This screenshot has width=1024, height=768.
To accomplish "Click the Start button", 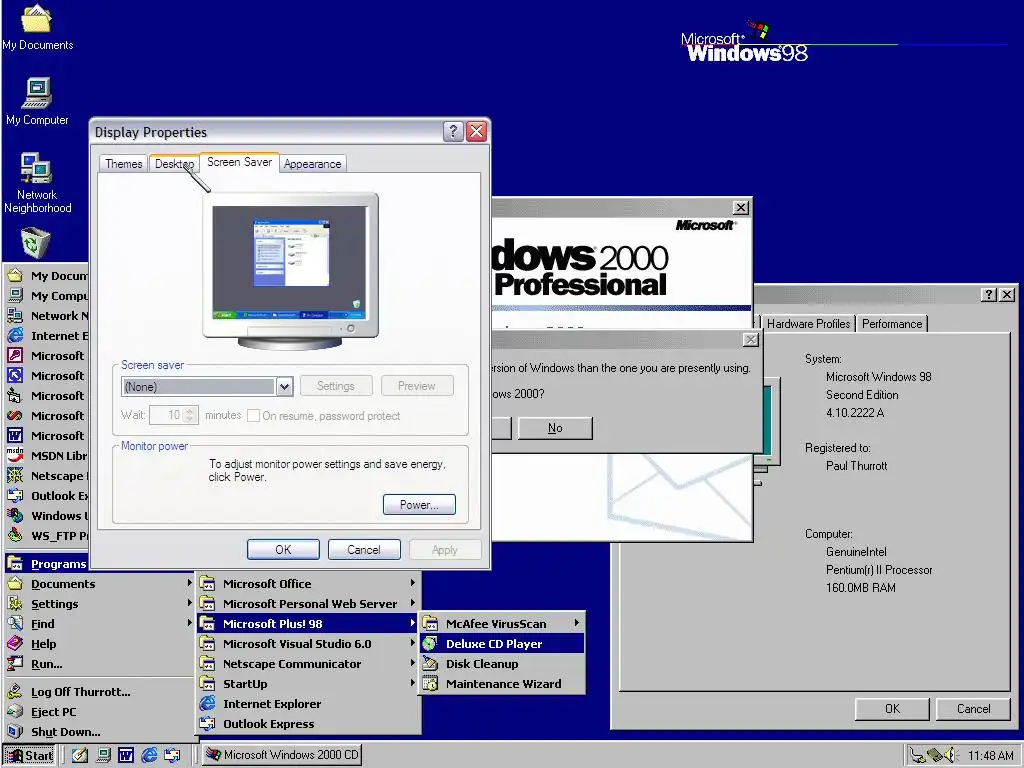I will (x=29, y=756).
